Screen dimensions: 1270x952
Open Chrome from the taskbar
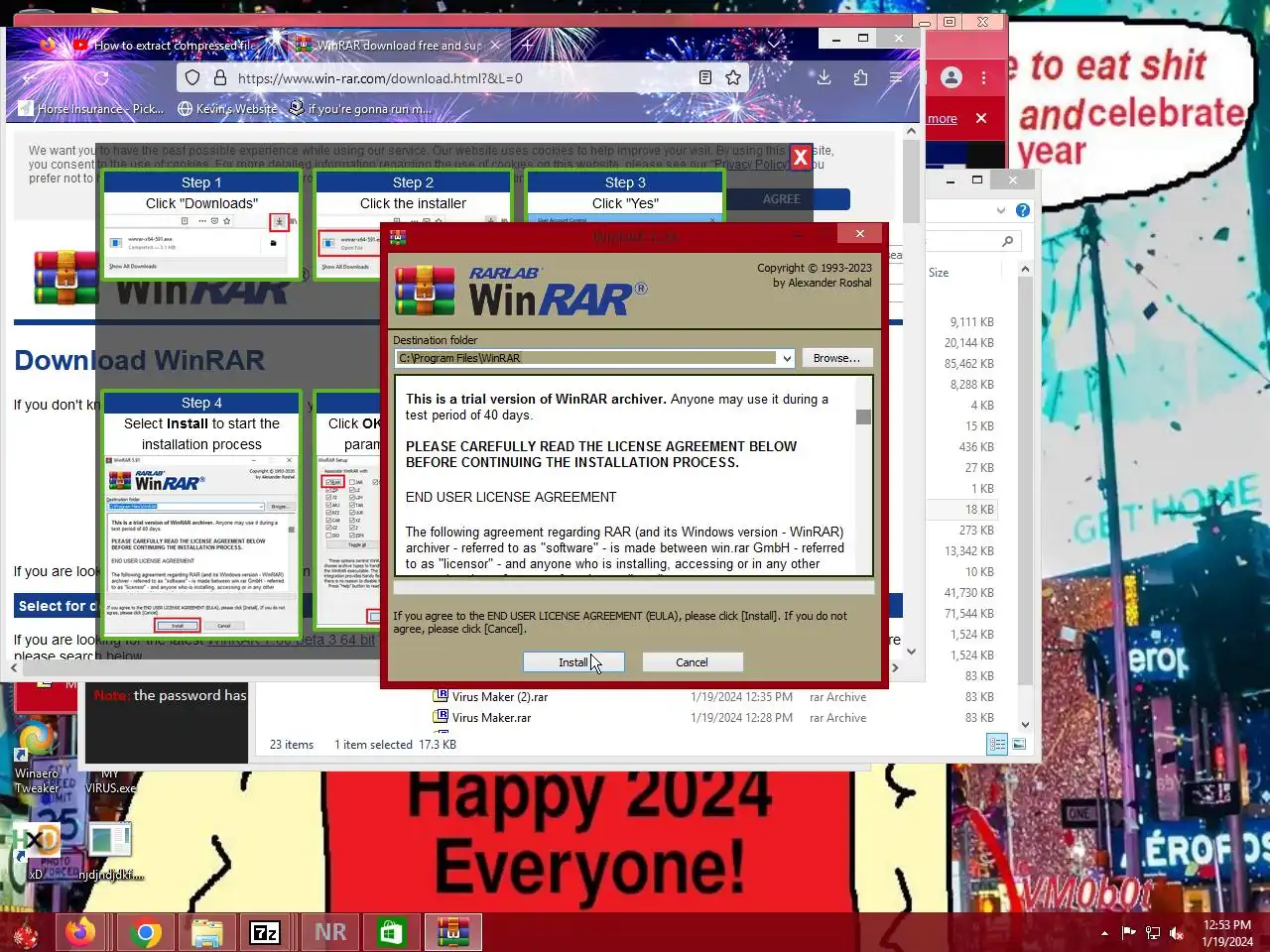(145, 932)
